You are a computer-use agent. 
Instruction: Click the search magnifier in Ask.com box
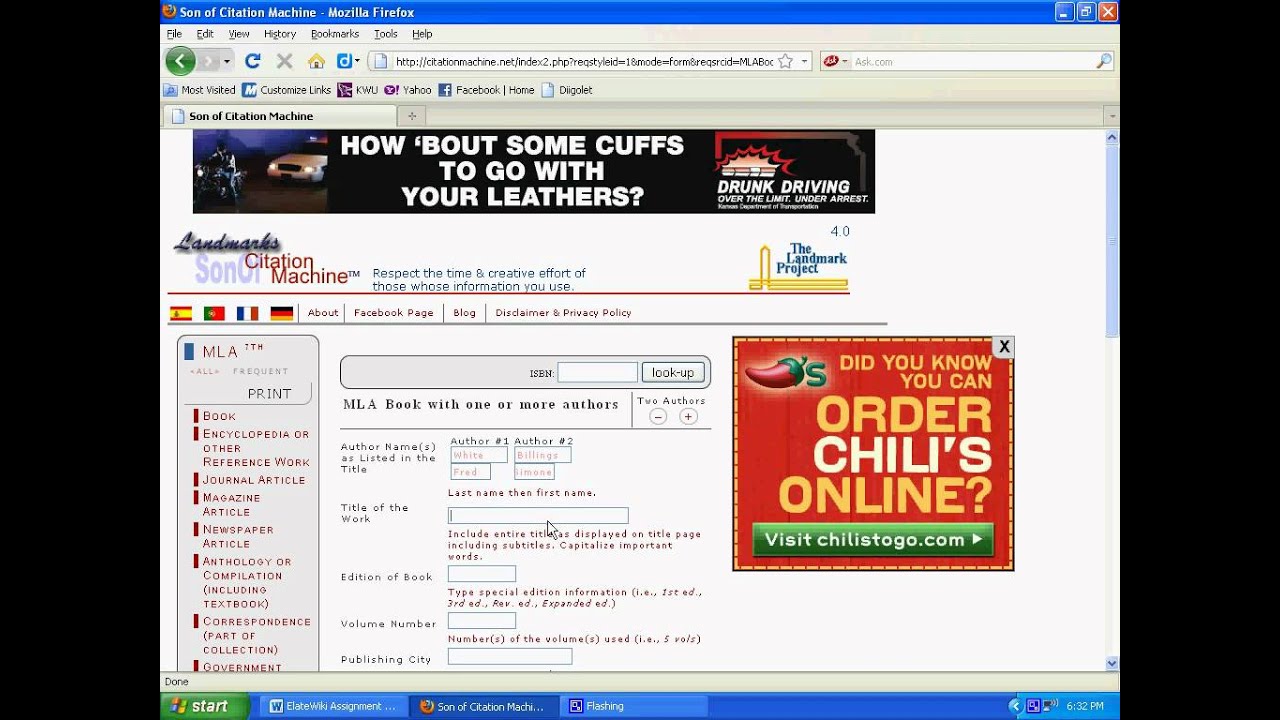click(1103, 61)
